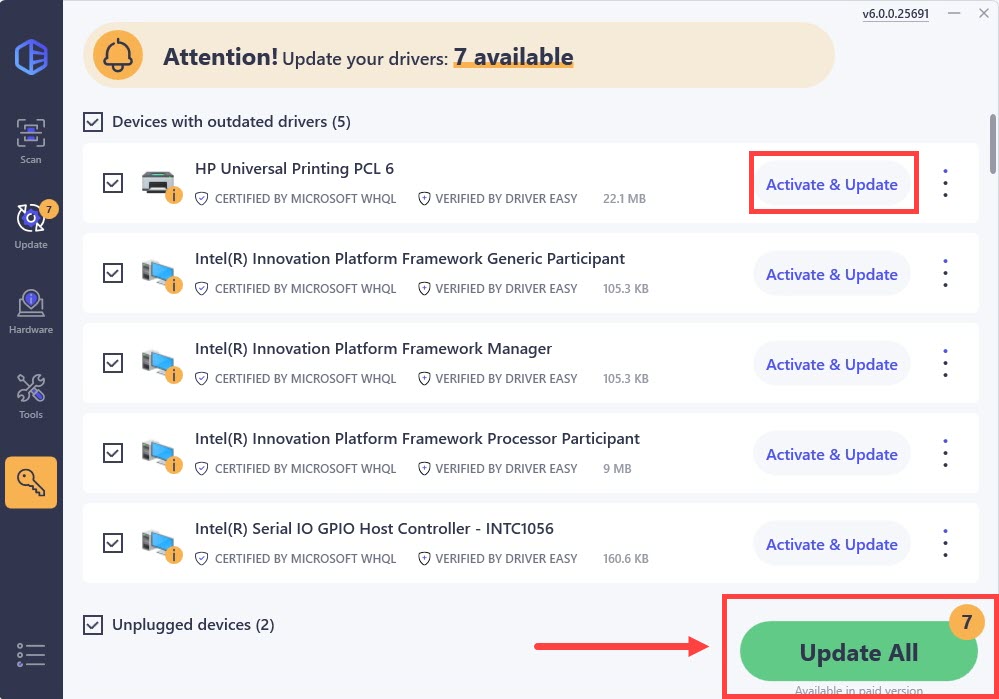
Task: Click the orange key activation icon
Action: [31, 482]
